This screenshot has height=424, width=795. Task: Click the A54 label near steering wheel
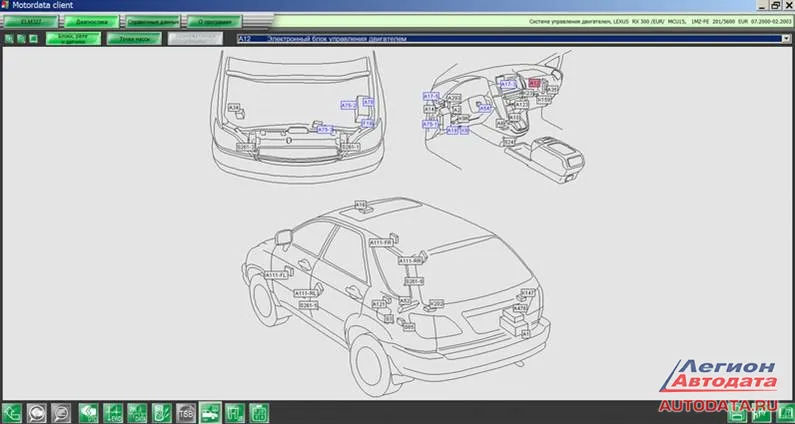(485, 108)
